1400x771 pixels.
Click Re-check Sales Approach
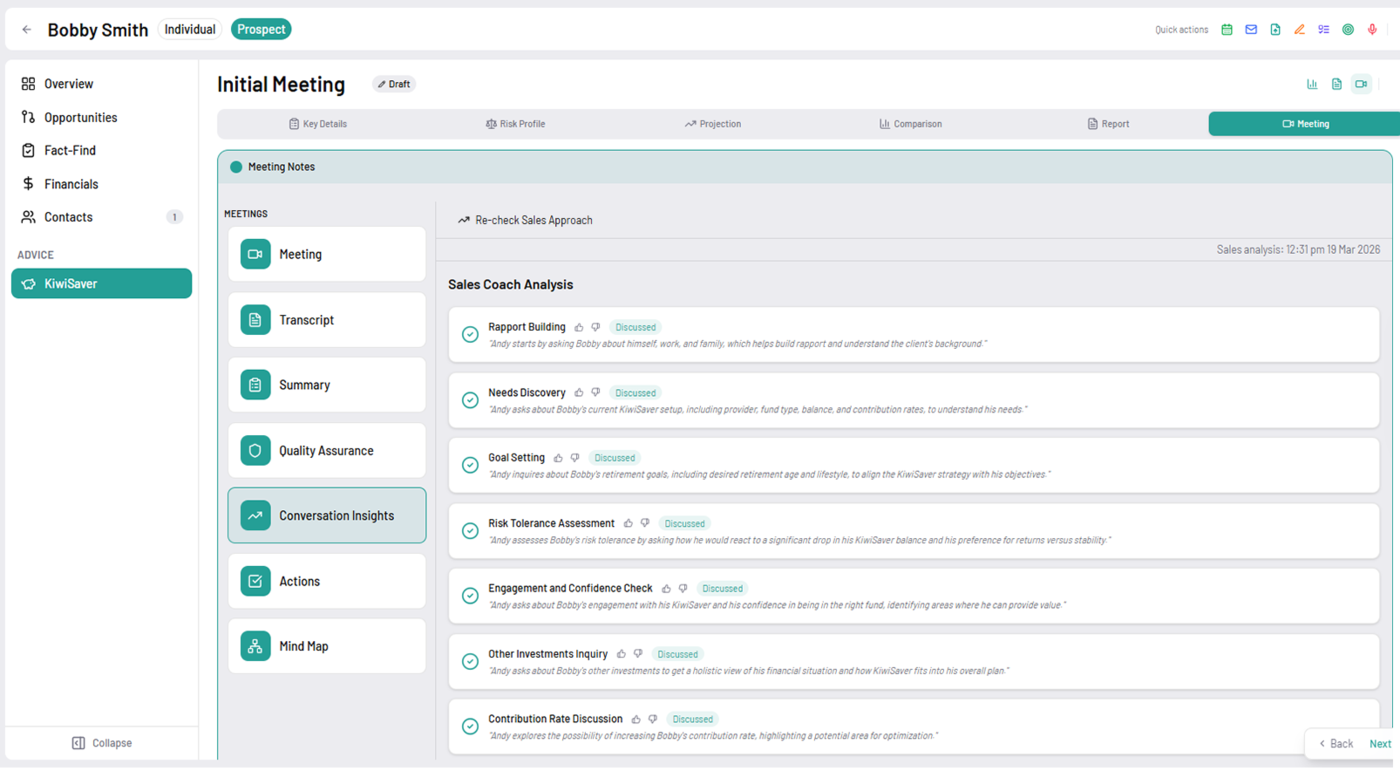point(525,220)
